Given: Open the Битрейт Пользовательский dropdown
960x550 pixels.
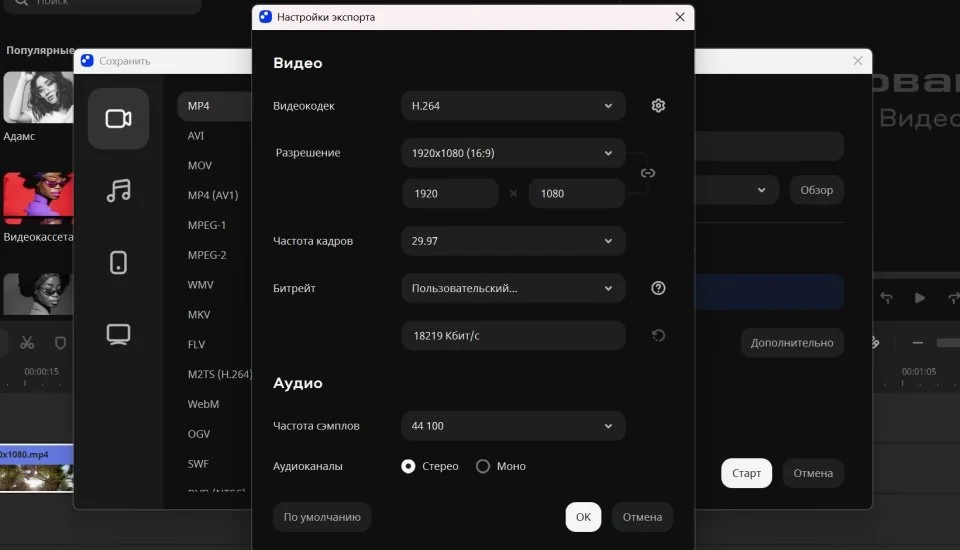Looking at the screenshot, I should click(513, 288).
